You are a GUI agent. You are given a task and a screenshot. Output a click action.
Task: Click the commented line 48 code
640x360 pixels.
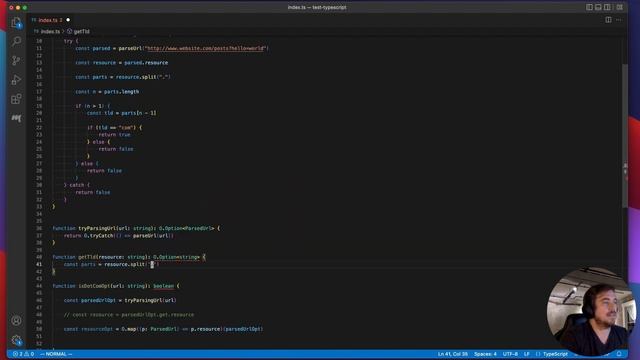[129, 315]
